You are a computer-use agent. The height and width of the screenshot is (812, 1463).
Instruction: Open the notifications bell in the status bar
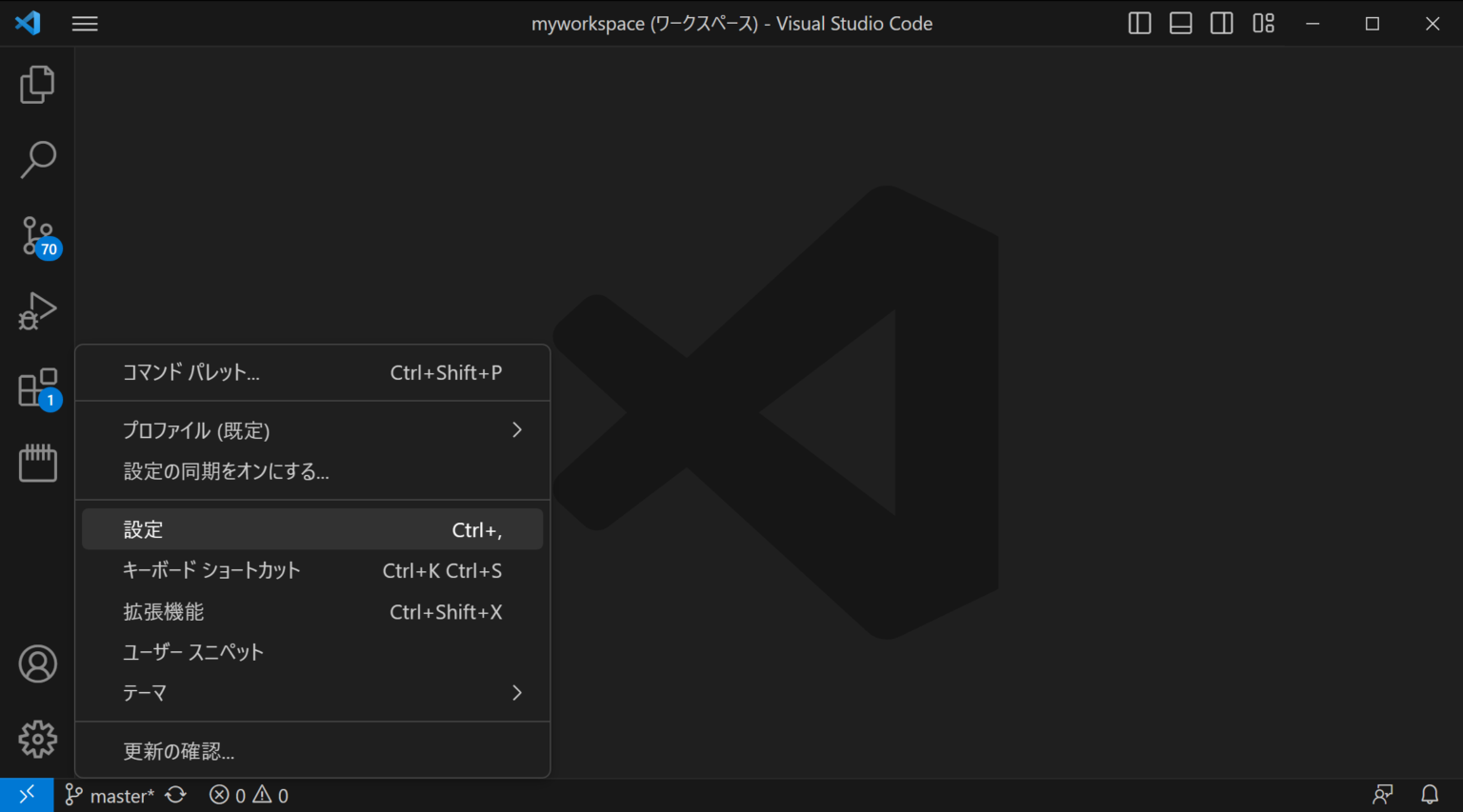1430,794
